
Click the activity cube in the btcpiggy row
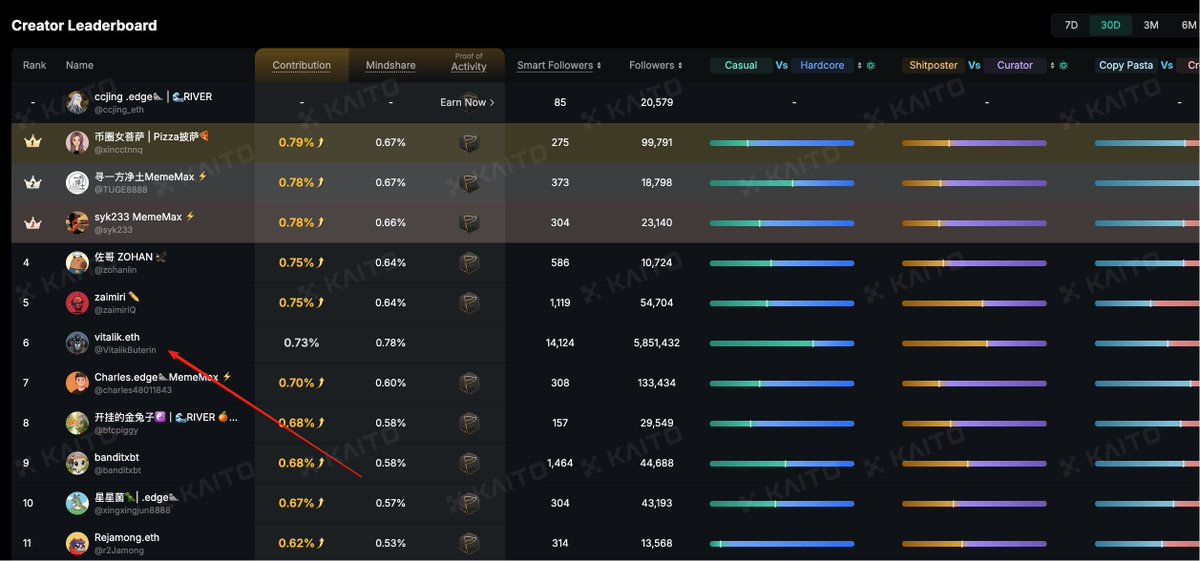(468, 423)
